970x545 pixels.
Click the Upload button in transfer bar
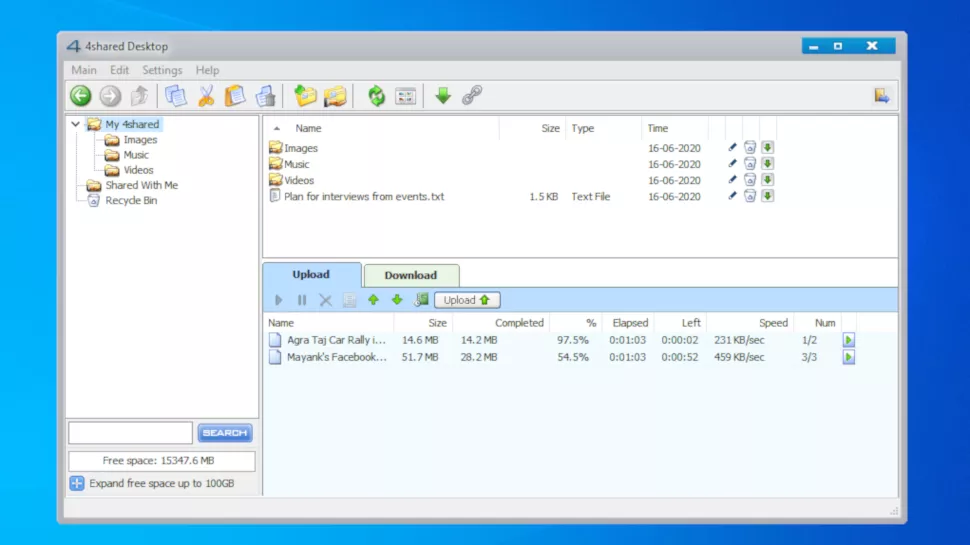(x=467, y=300)
